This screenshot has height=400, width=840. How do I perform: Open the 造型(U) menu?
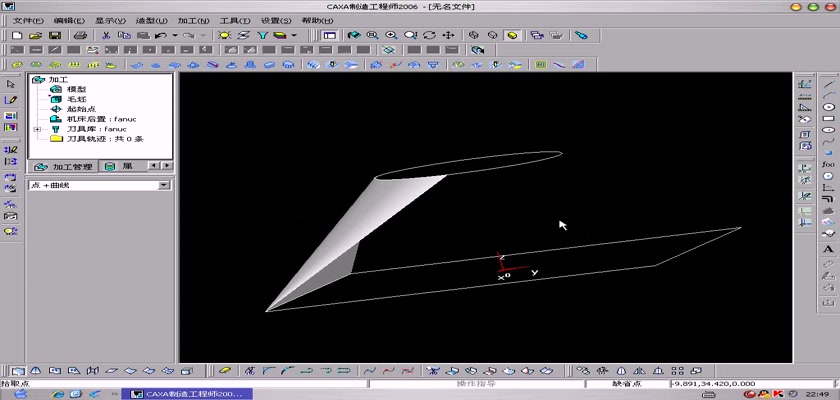tap(152, 20)
